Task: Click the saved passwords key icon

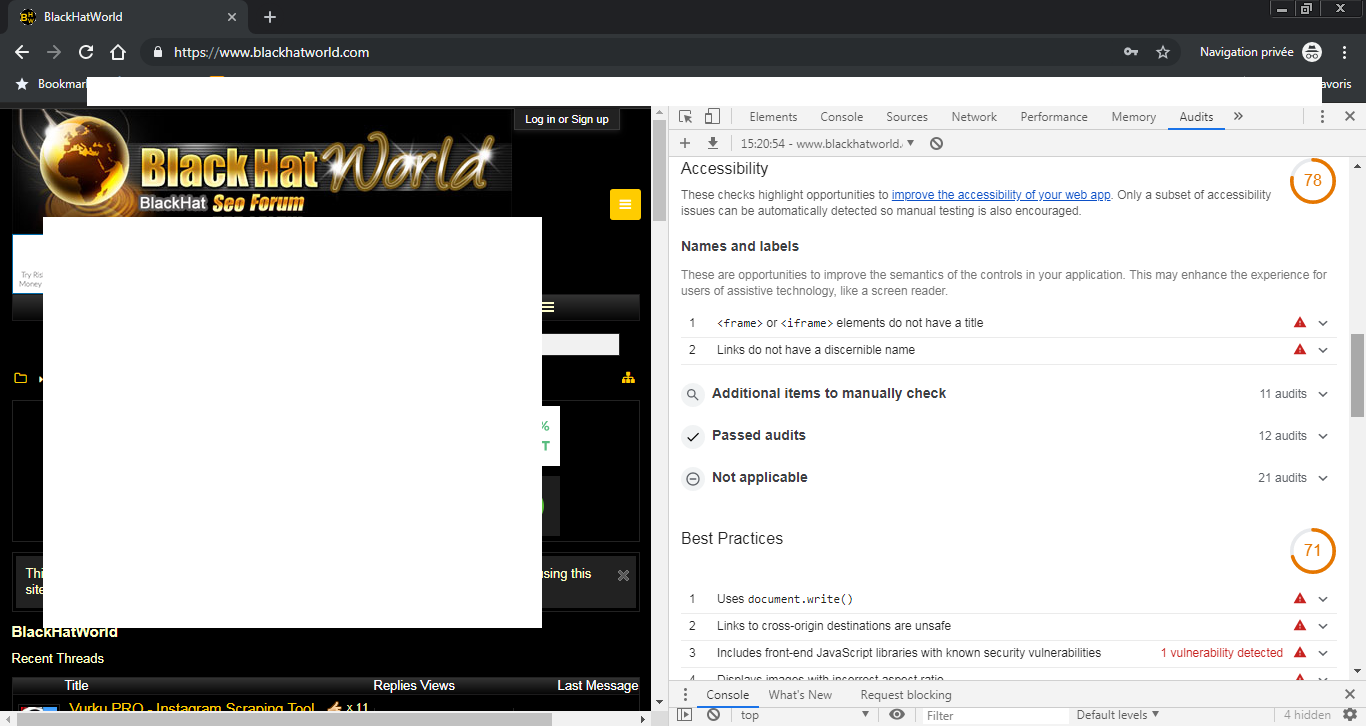Action: tap(1131, 52)
